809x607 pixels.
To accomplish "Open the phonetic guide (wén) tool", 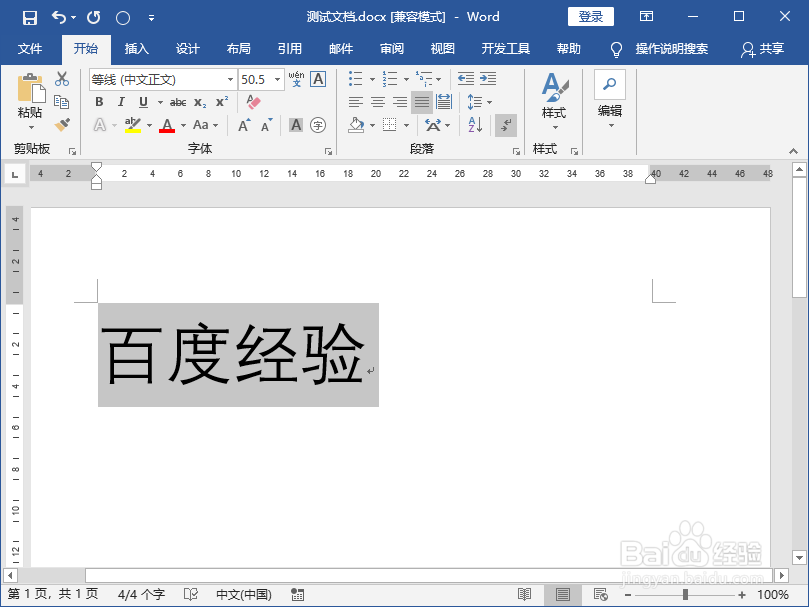I will pos(296,79).
